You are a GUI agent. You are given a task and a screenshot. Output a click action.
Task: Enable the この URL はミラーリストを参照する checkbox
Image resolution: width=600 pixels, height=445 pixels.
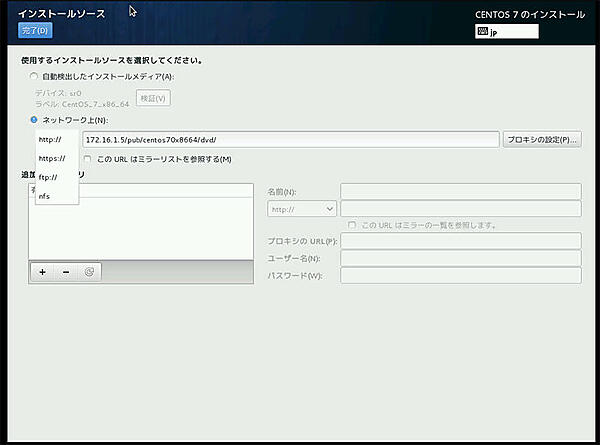88,159
